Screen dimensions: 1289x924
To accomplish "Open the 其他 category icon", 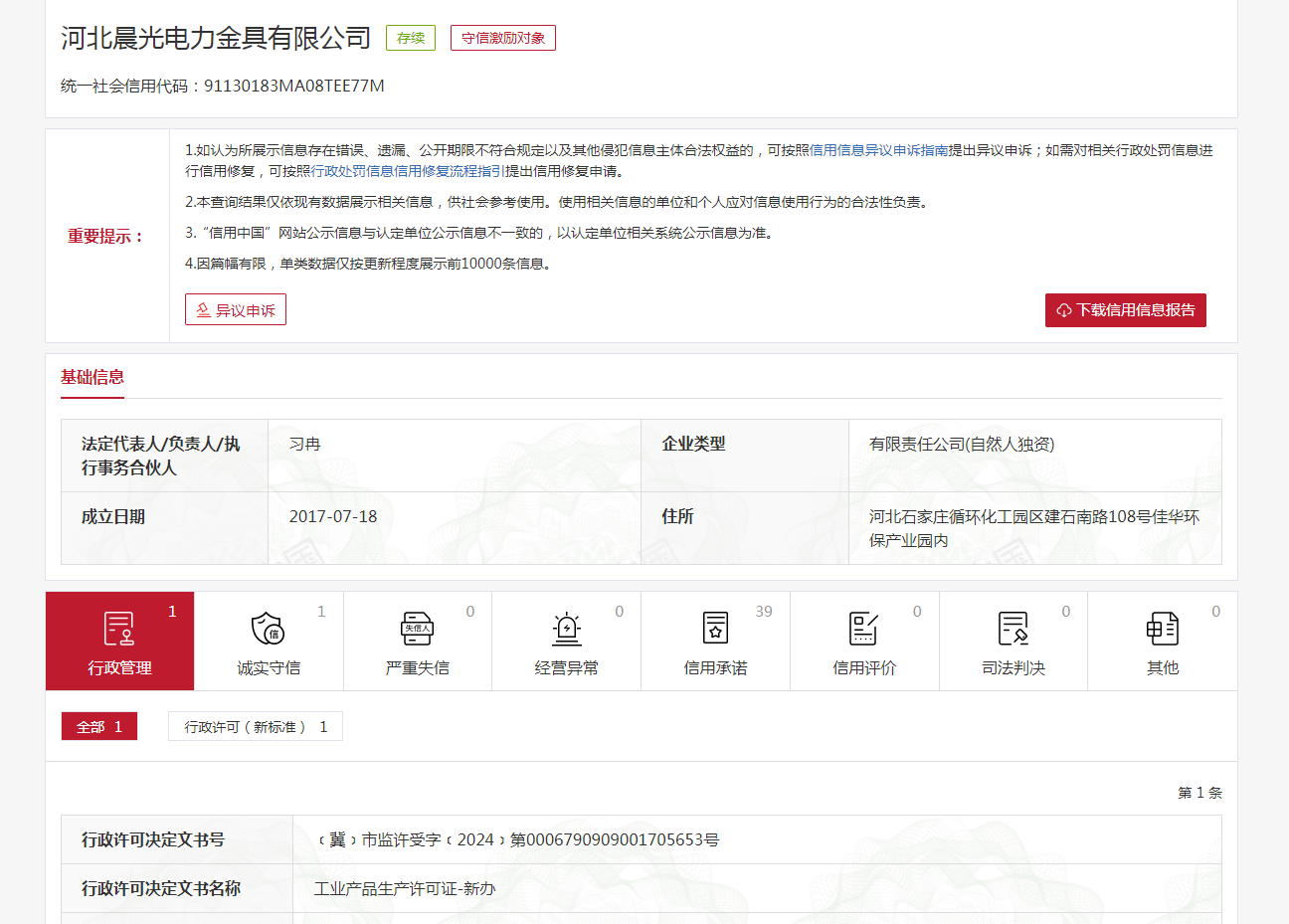I will [1162, 630].
